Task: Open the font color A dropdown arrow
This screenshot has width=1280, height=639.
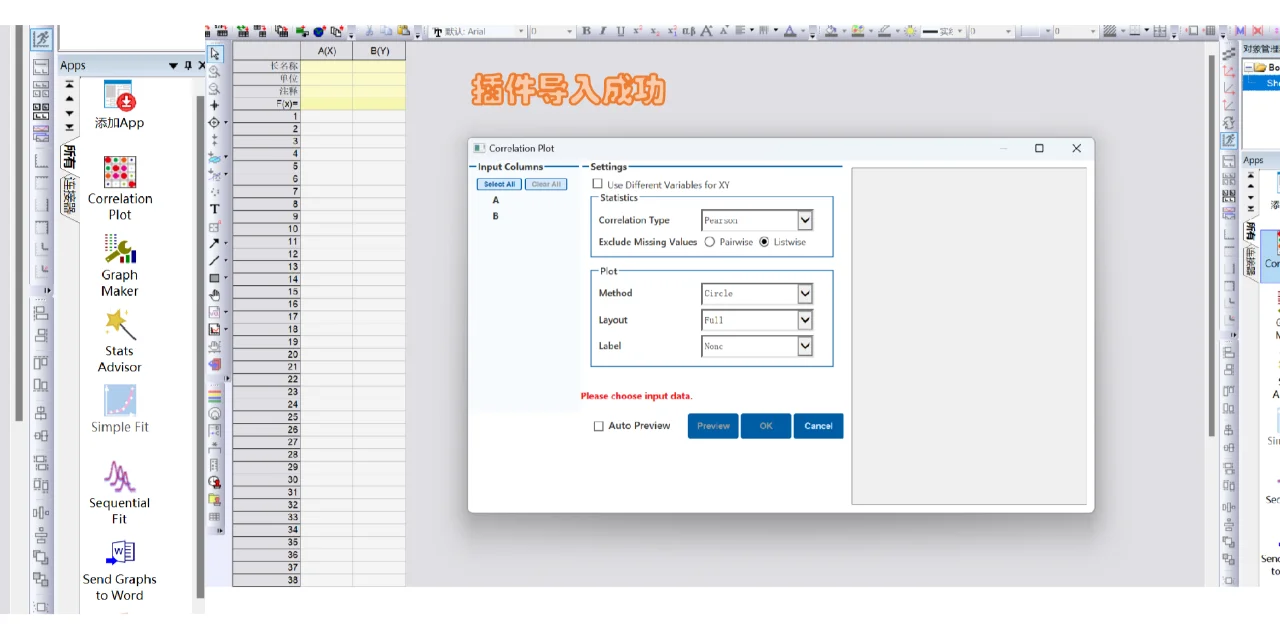Action: 803,31
